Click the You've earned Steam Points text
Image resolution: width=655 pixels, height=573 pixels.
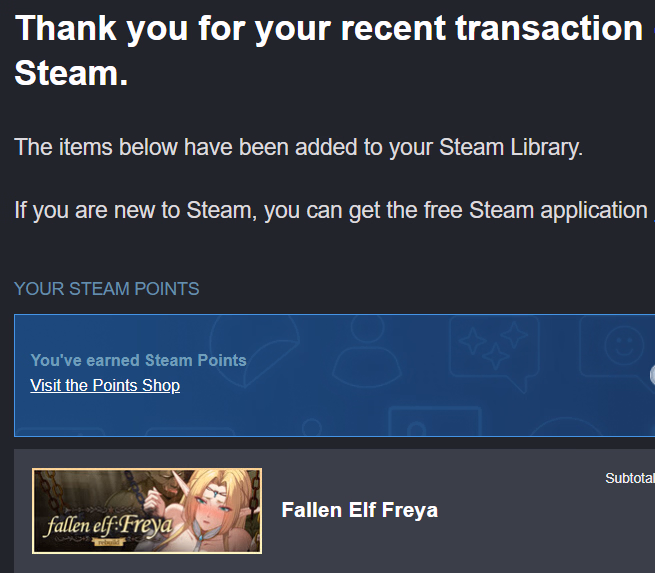pyautogui.click(x=138, y=360)
